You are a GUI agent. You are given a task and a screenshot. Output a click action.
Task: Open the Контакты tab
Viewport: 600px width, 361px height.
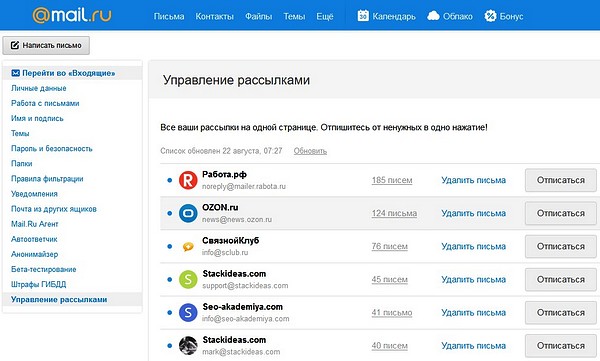pos(214,16)
